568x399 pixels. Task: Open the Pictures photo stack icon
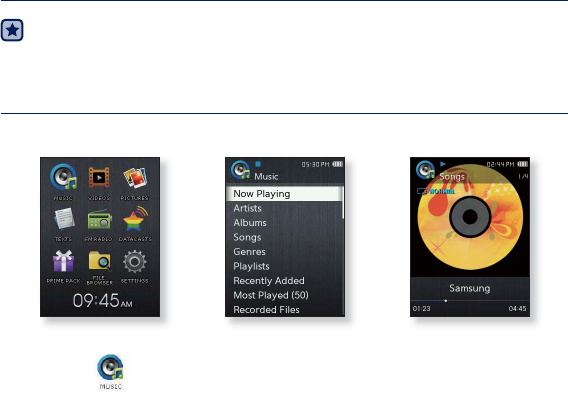click(135, 178)
